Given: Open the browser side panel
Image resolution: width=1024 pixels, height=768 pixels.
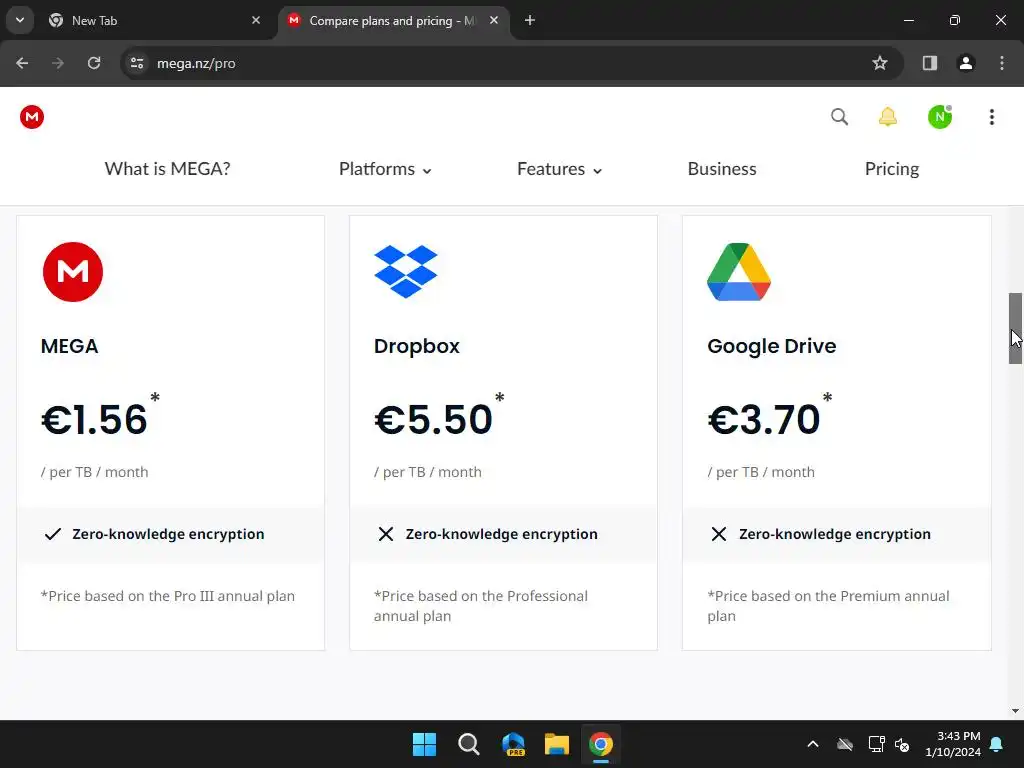Looking at the screenshot, I should [929, 63].
